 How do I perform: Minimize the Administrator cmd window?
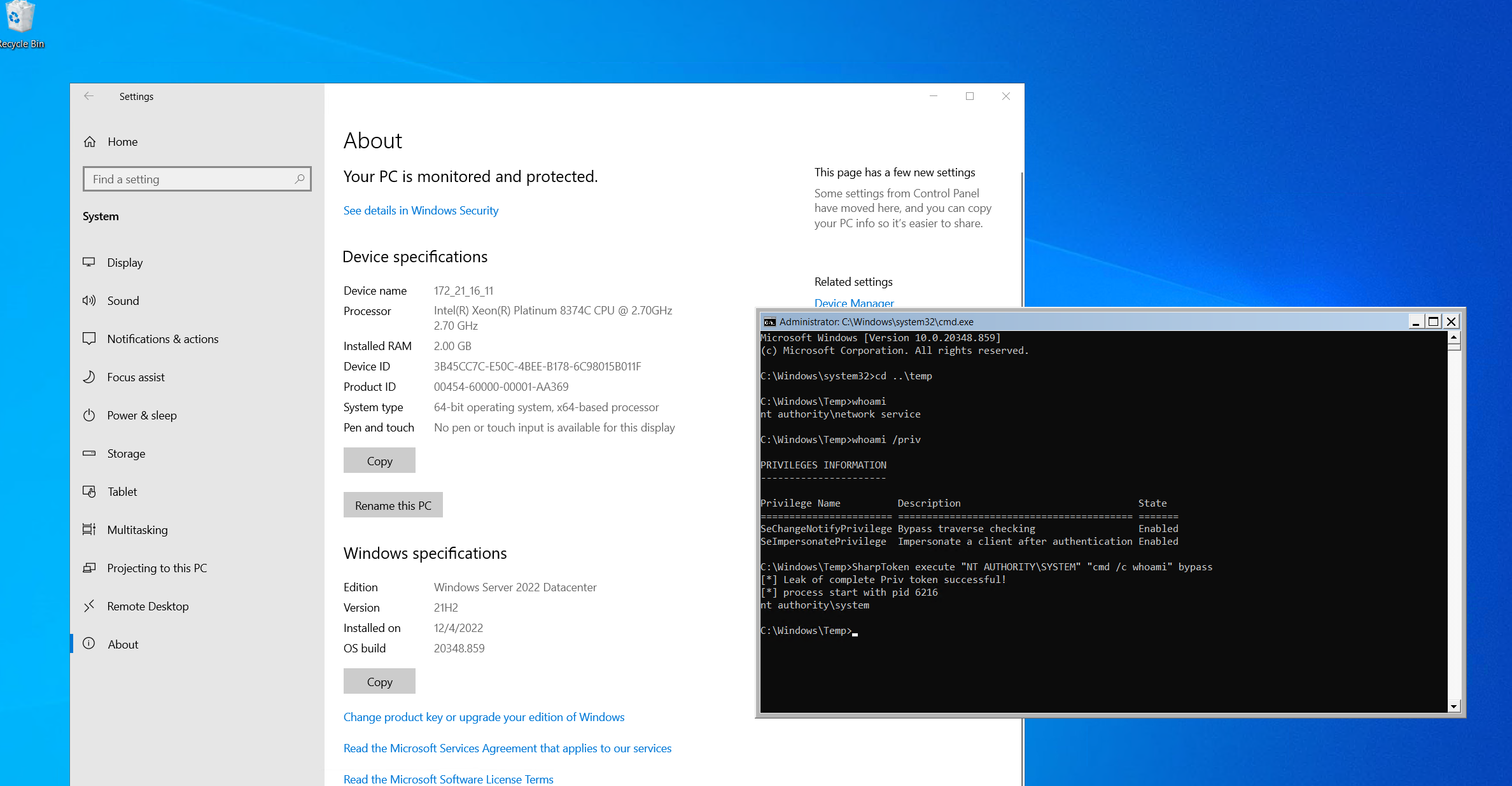[1416, 321]
